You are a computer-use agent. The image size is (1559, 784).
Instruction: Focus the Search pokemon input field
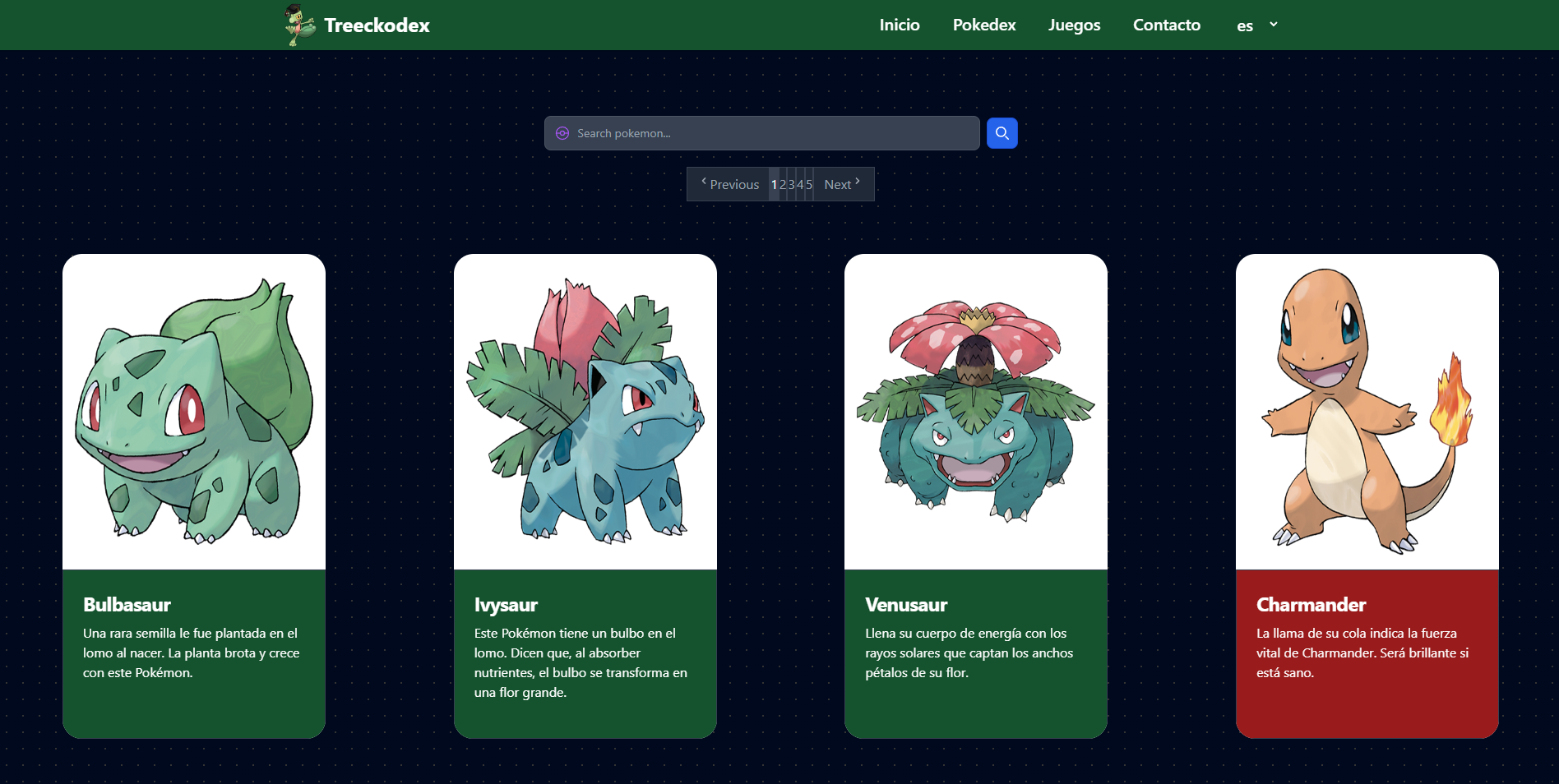[x=761, y=133]
